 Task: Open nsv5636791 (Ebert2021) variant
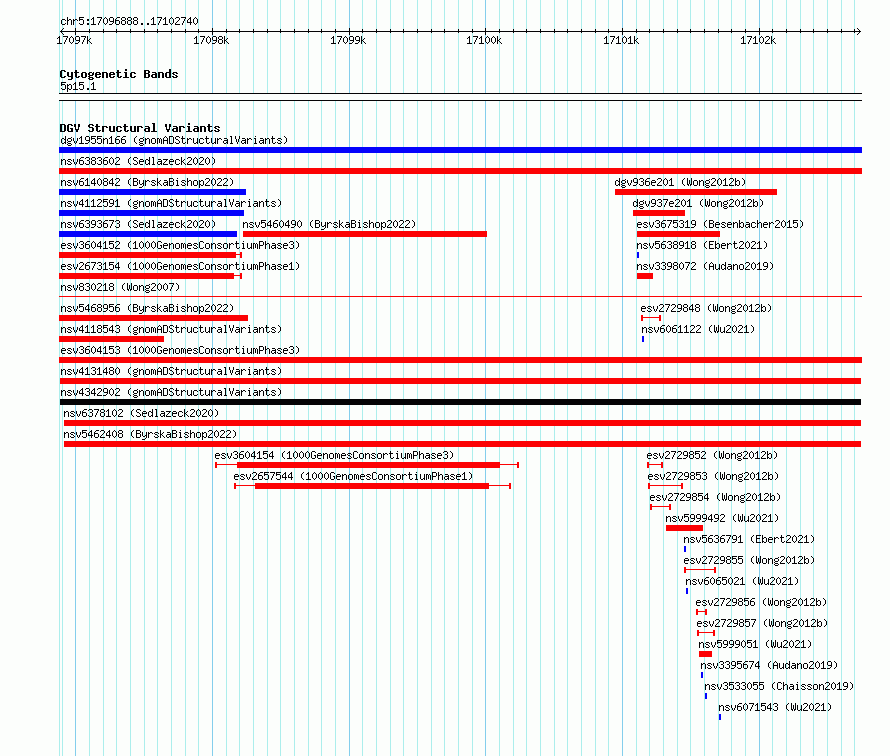tap(749, 539)
